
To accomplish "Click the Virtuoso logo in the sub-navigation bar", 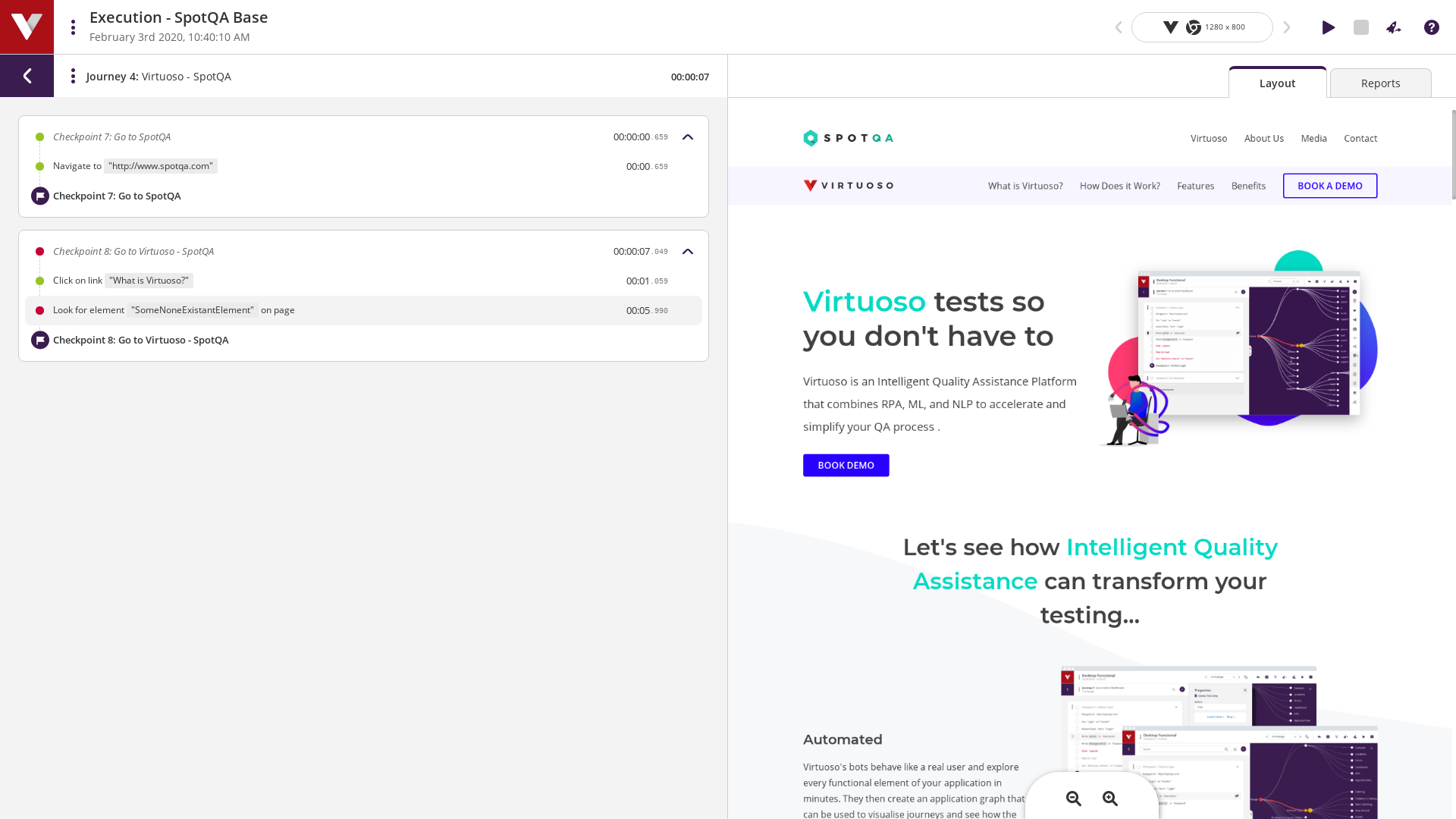I will (848, 186).
